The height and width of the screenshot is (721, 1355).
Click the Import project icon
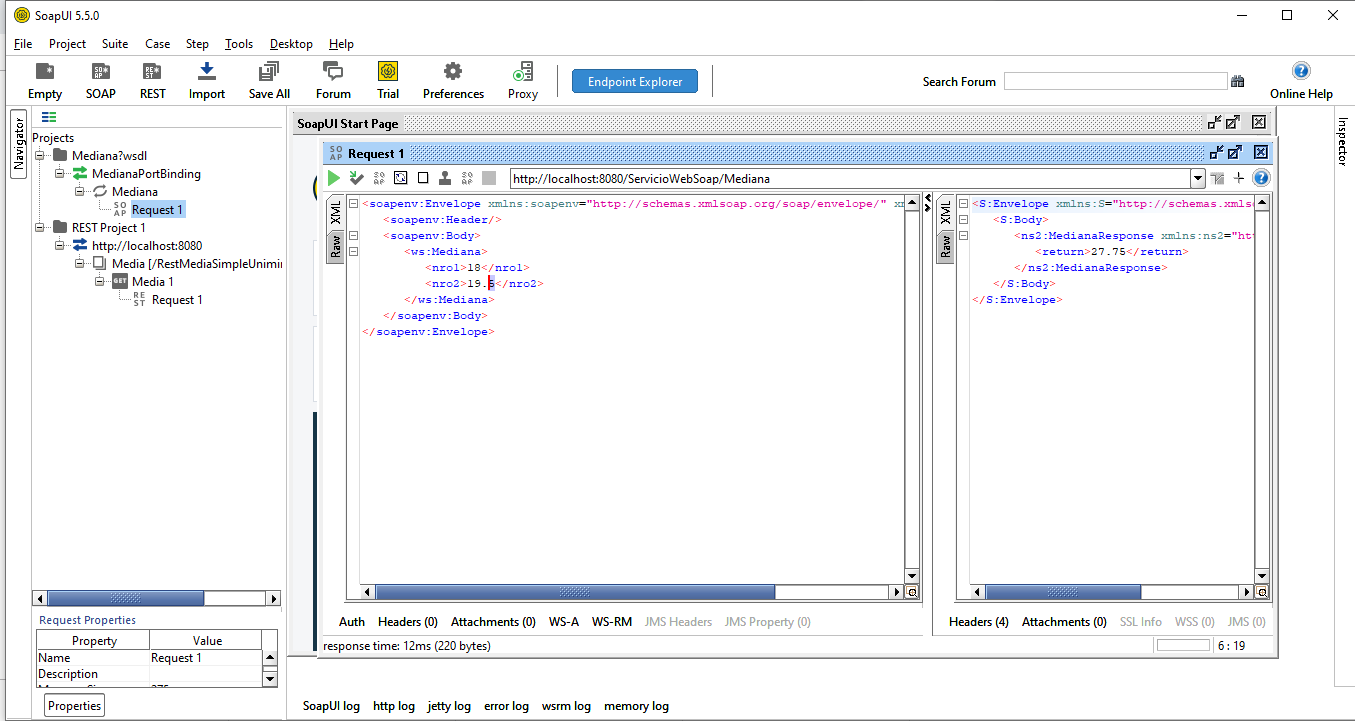207,72
